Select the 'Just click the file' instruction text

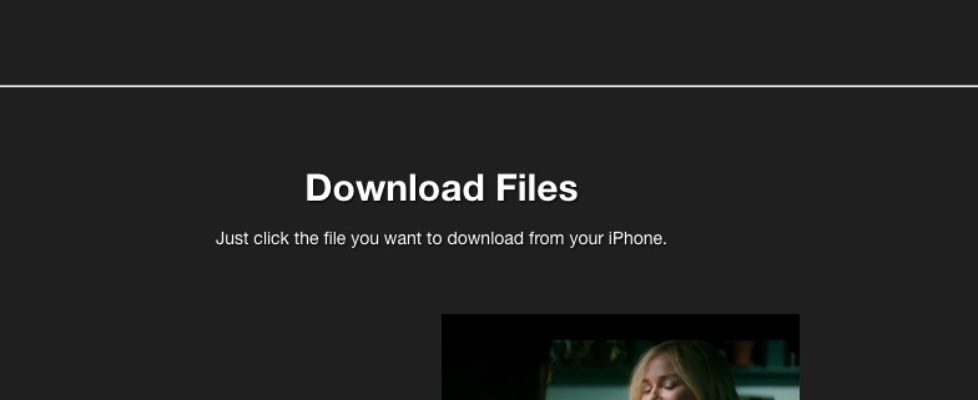441,239
